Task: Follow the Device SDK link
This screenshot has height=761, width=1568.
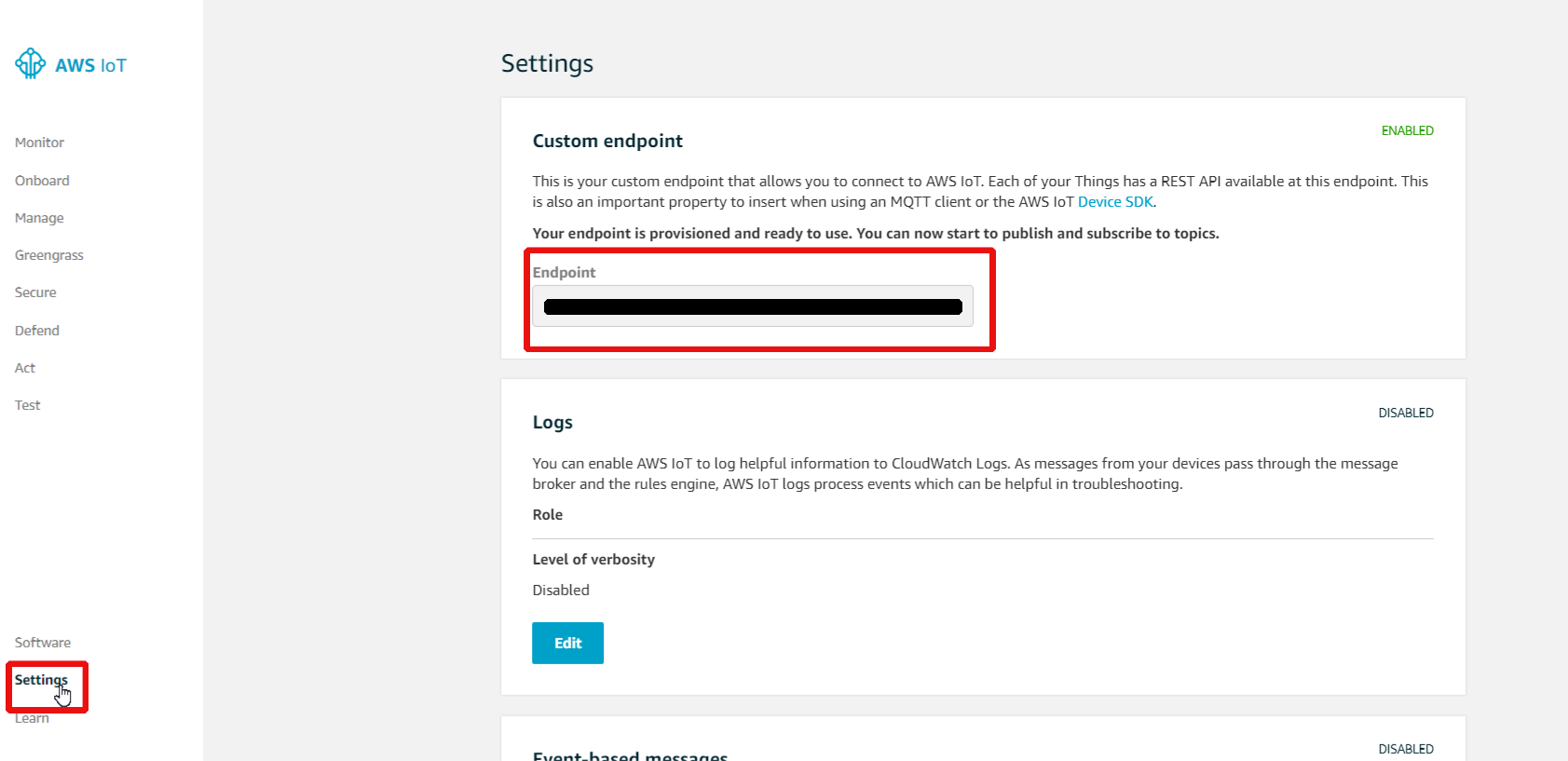Action: pos(1115,202)
